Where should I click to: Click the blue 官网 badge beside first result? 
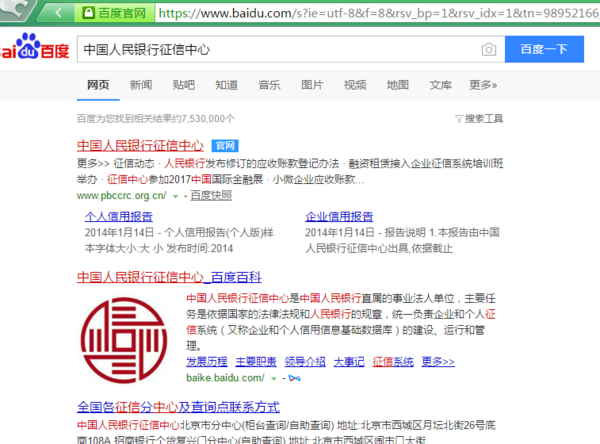point(225,146)
